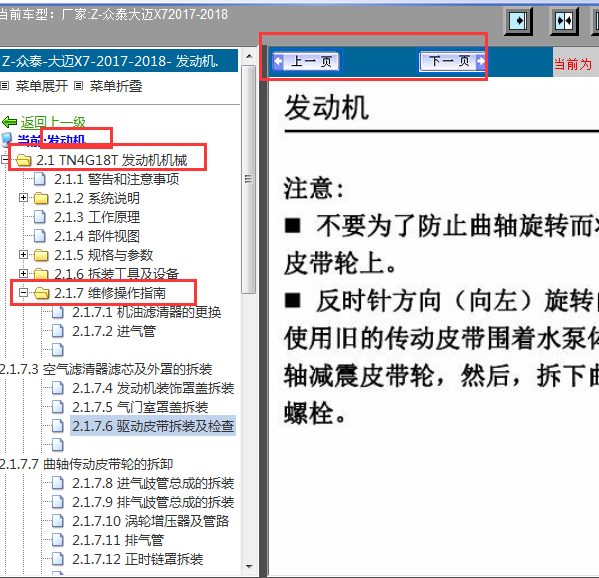This screenshot has width=599, height=578.
Task: Click the 菜单折叠 list icon
Action: tap(78, 86)
